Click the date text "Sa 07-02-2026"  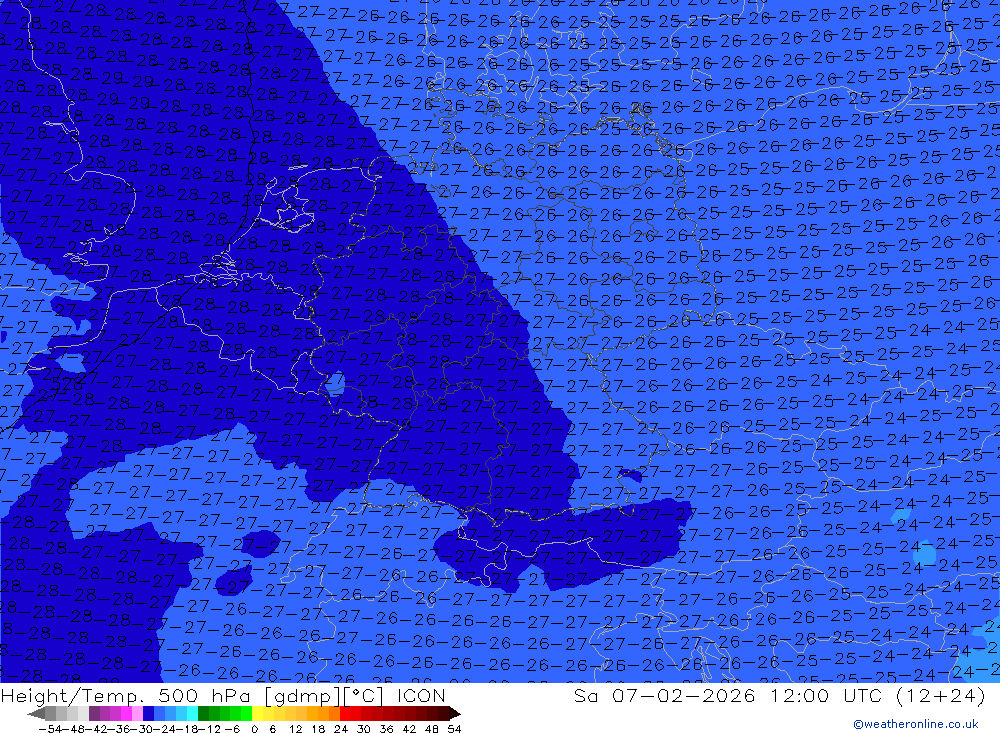coord(665,696)
